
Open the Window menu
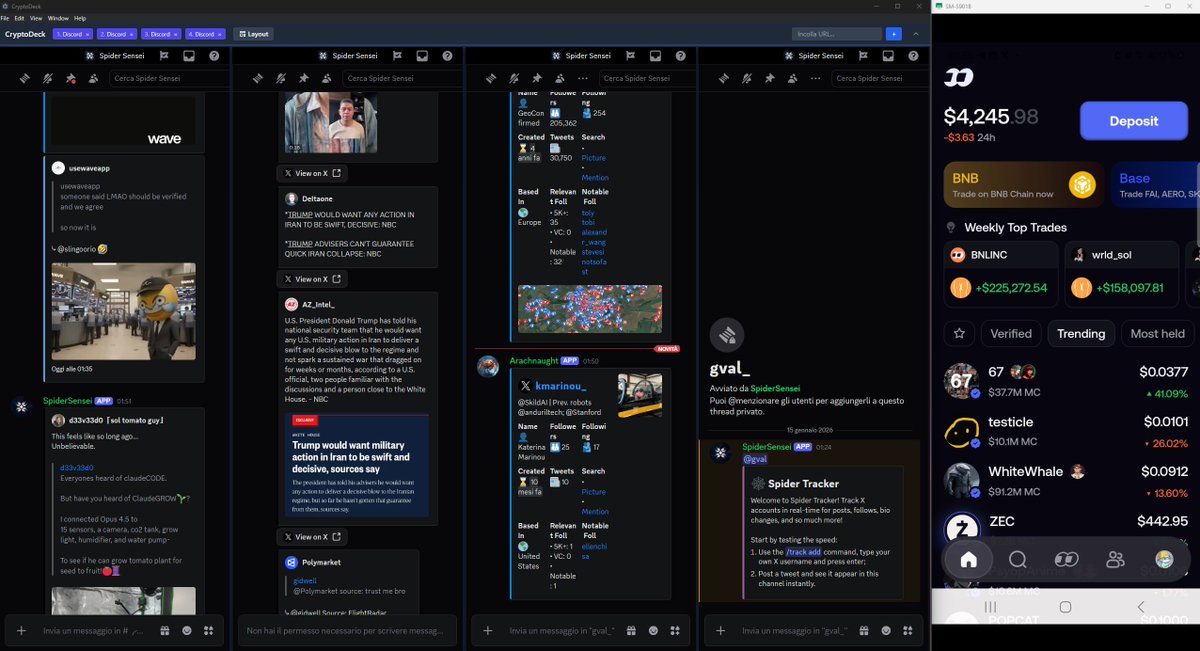point(59,18)
